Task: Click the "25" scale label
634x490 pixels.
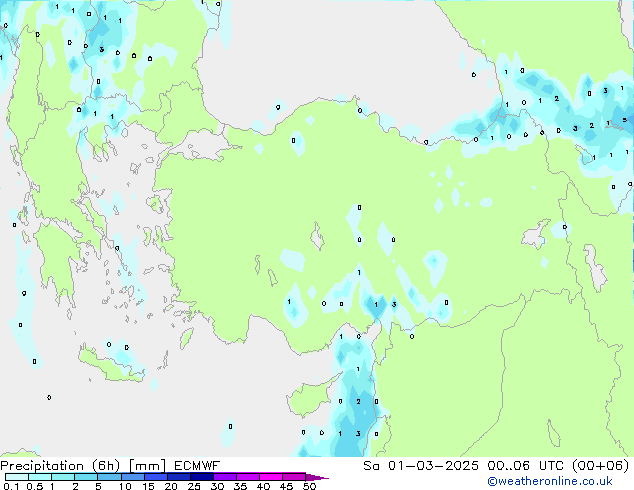Action: tap(194, 486)
